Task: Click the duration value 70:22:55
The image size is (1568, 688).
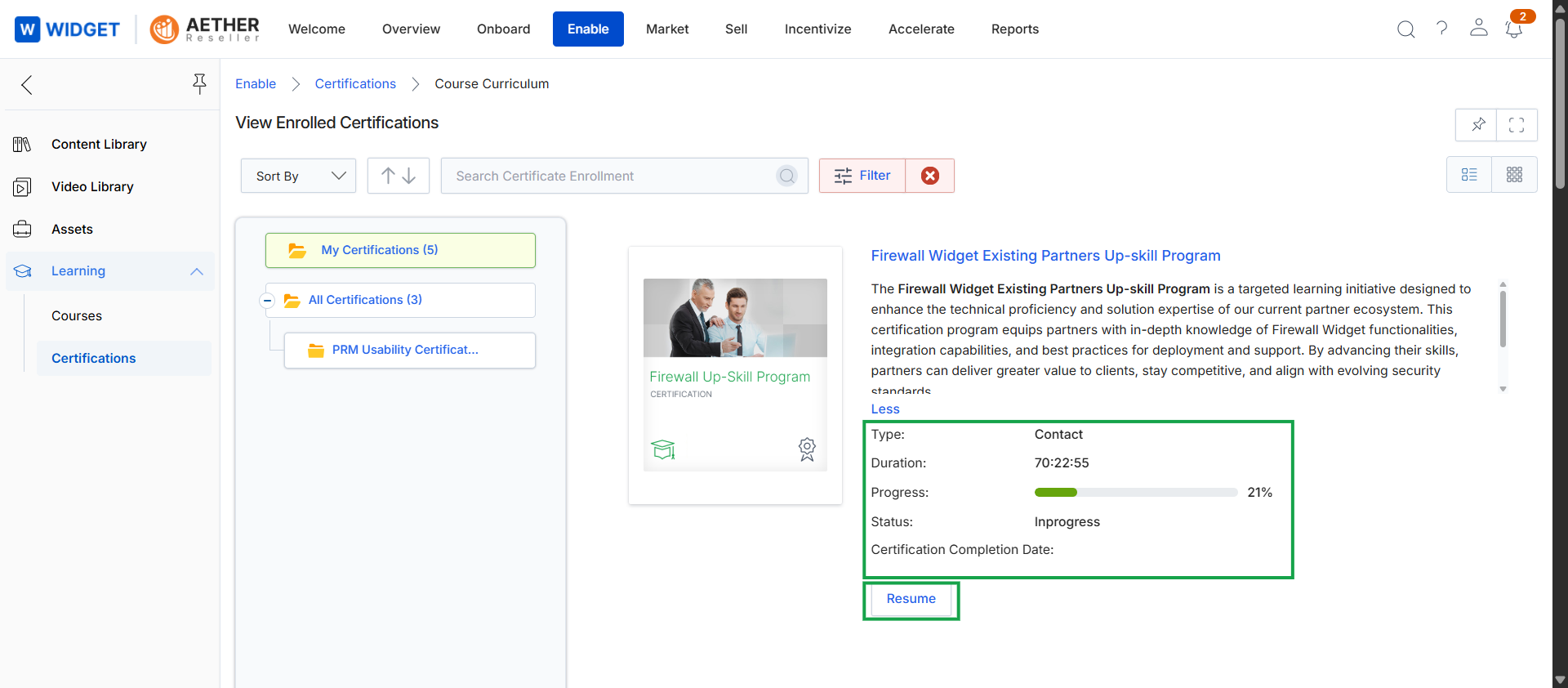Action: point(1062,463)
